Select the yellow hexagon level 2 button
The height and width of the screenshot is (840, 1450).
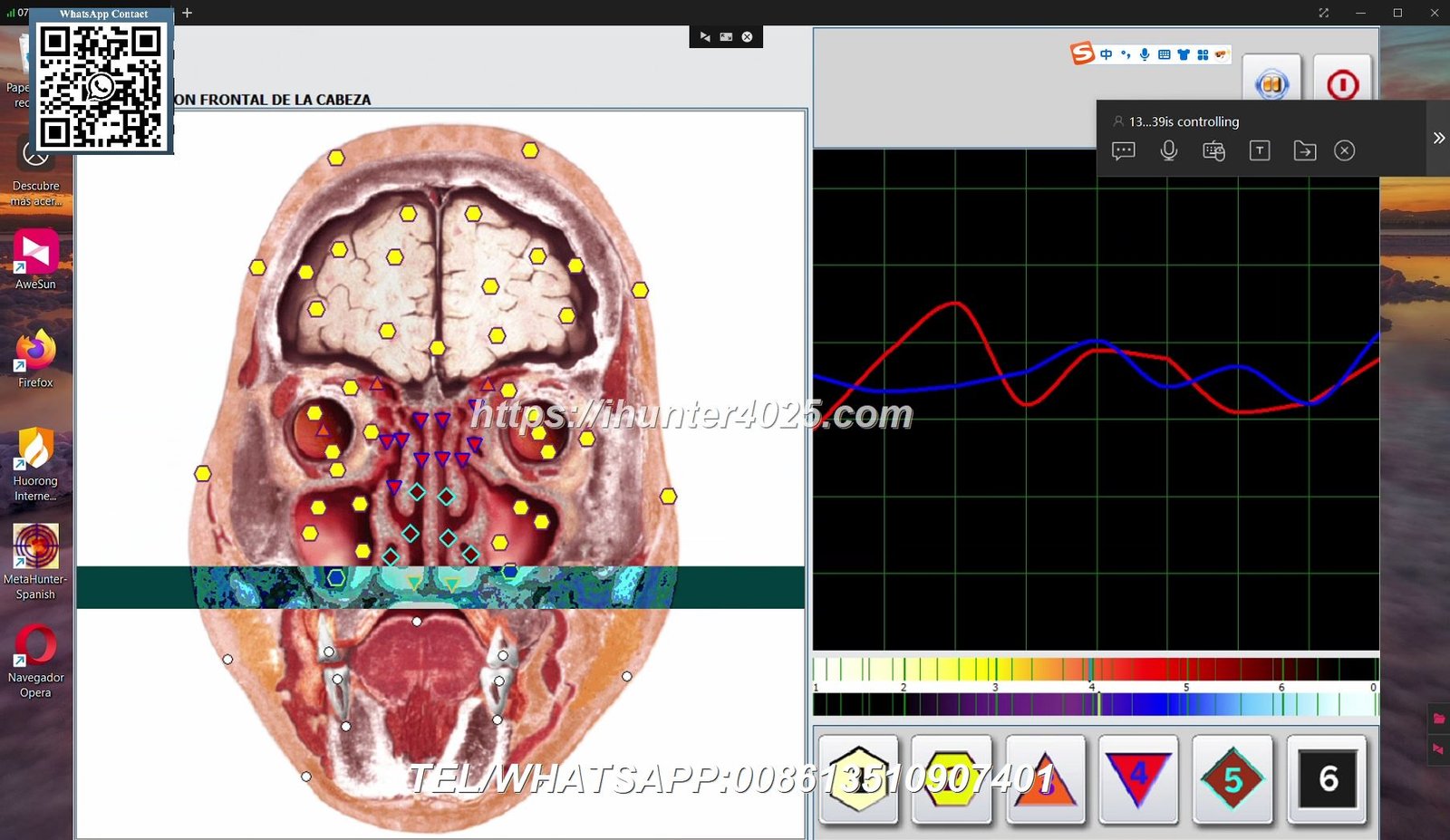[951, 778]
